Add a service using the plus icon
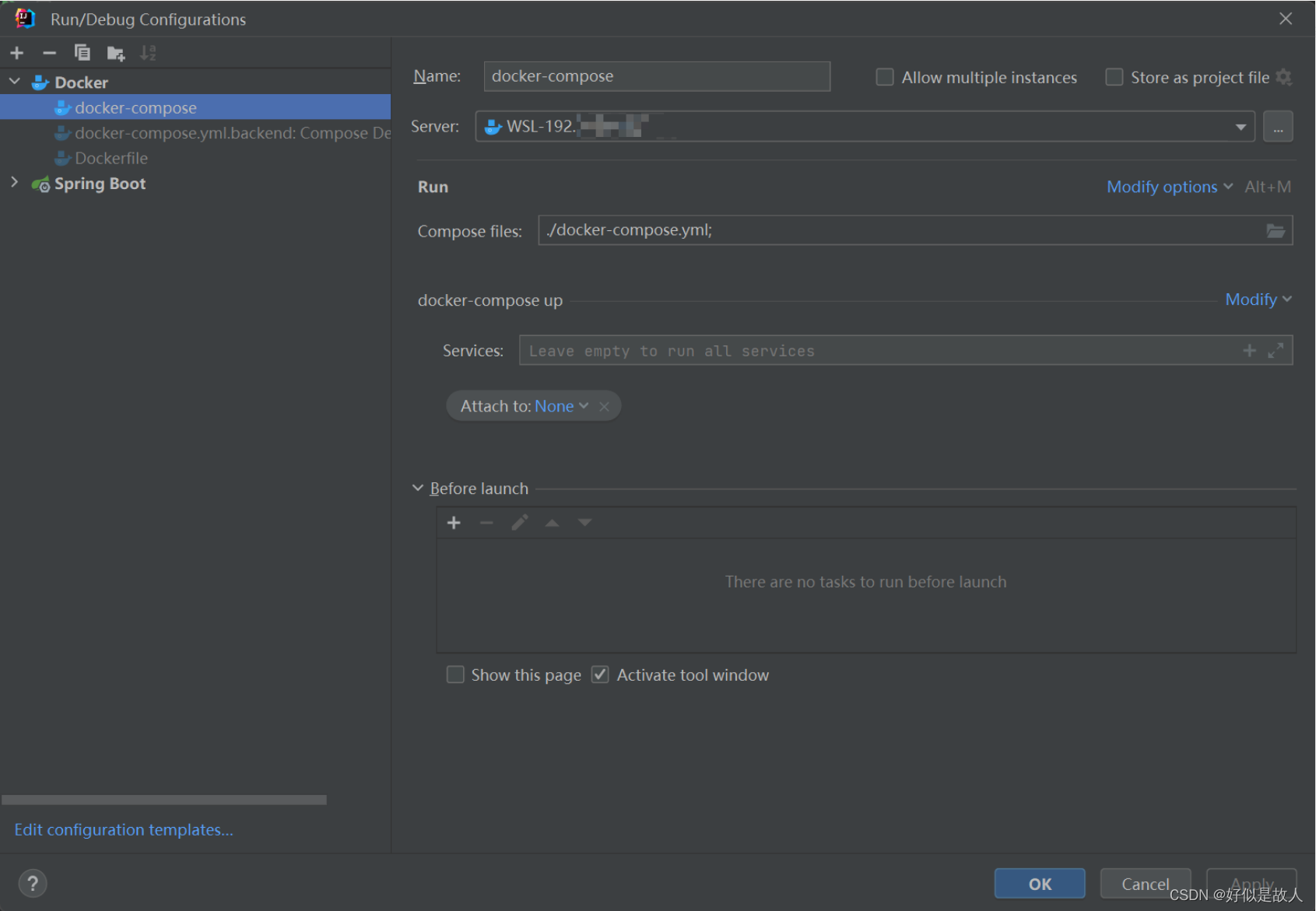1316x911 pixels. 1248,350
